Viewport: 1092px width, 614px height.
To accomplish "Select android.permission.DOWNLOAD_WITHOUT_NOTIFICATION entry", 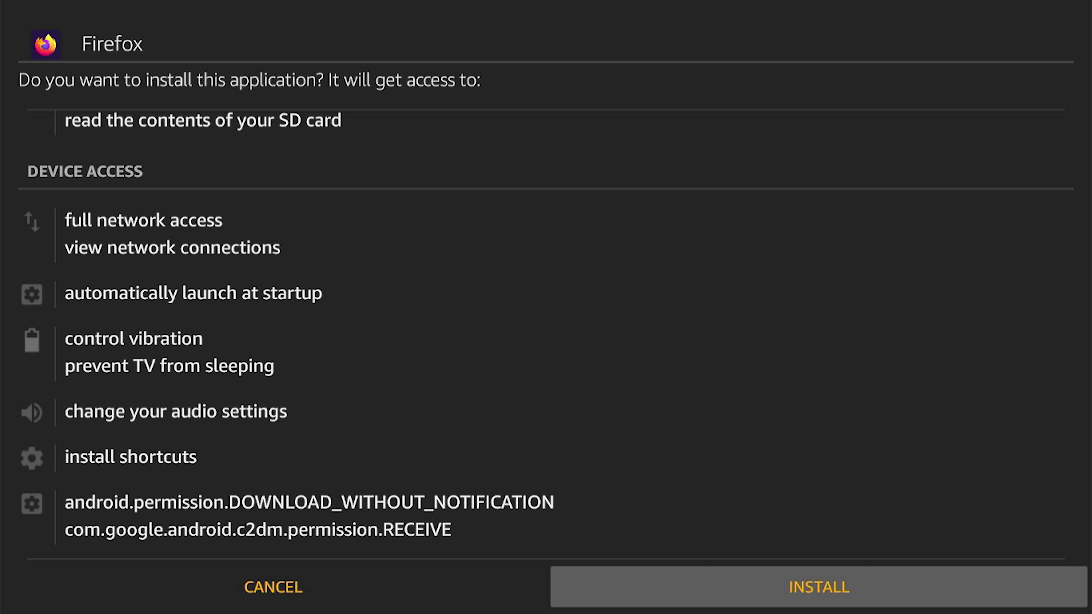I will (x=309, y=502).
